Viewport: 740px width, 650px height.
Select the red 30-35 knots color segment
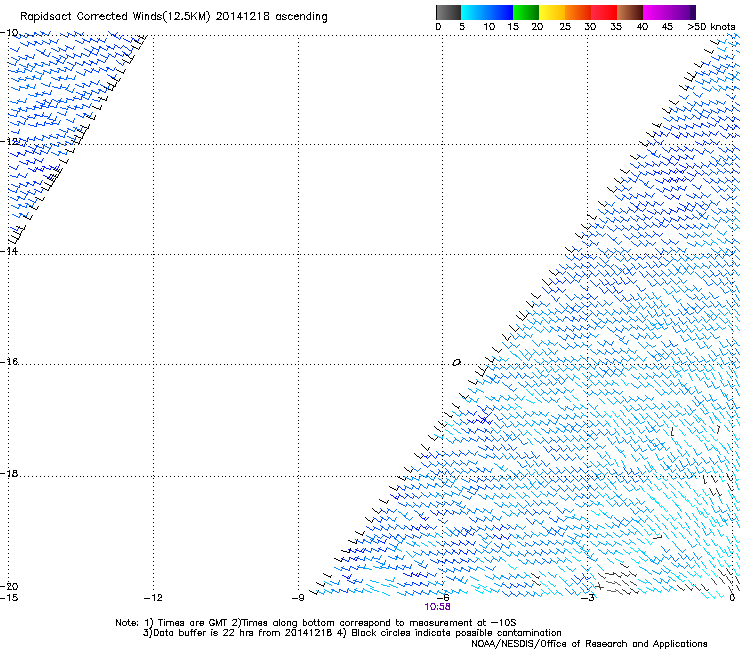tap(604, 12)
